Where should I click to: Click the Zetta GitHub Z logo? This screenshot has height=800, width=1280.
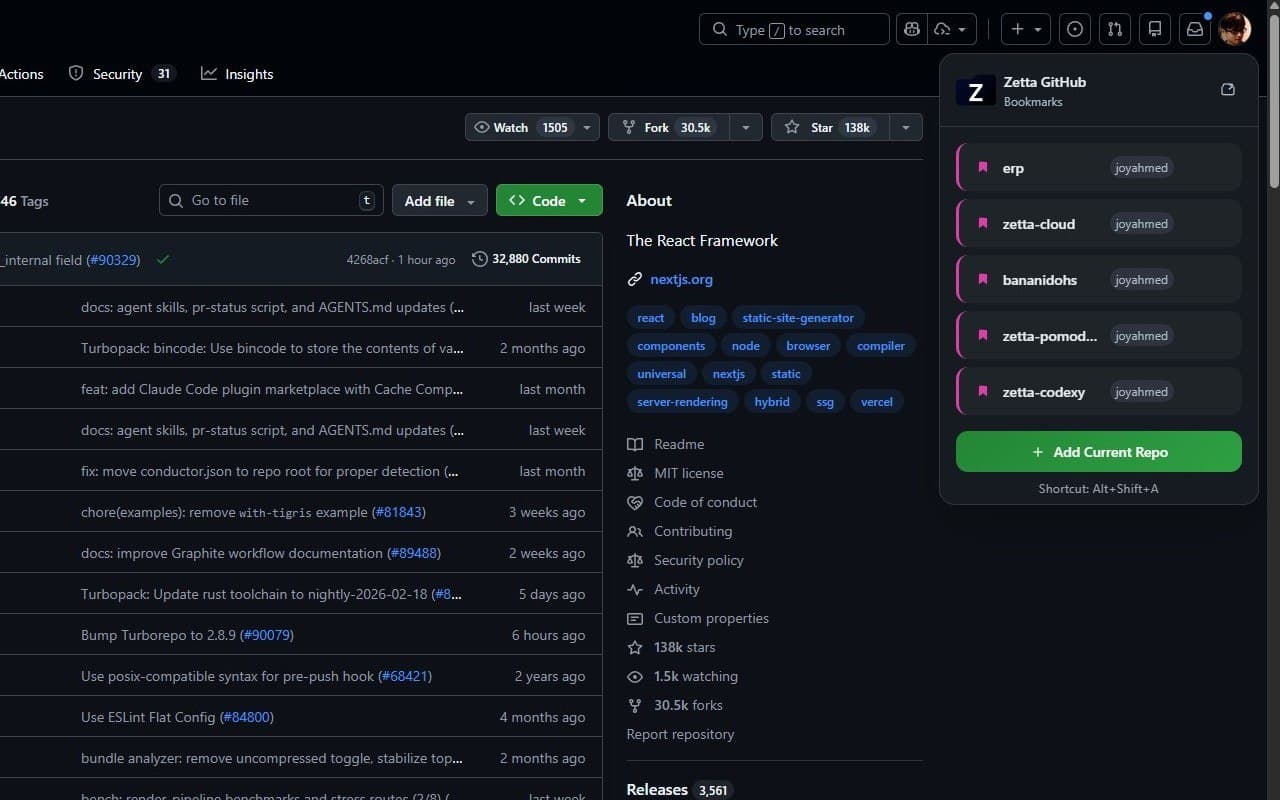point(976,92)
